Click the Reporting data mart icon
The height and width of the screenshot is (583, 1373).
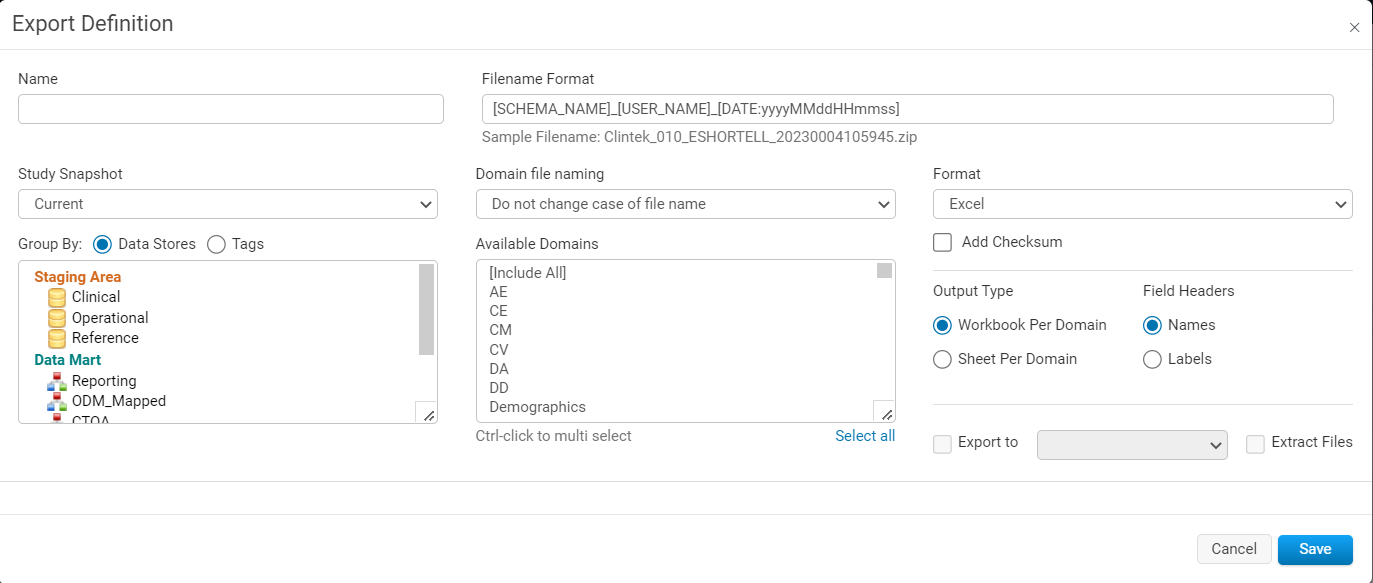pyautogui.click(x=57, y=381)
